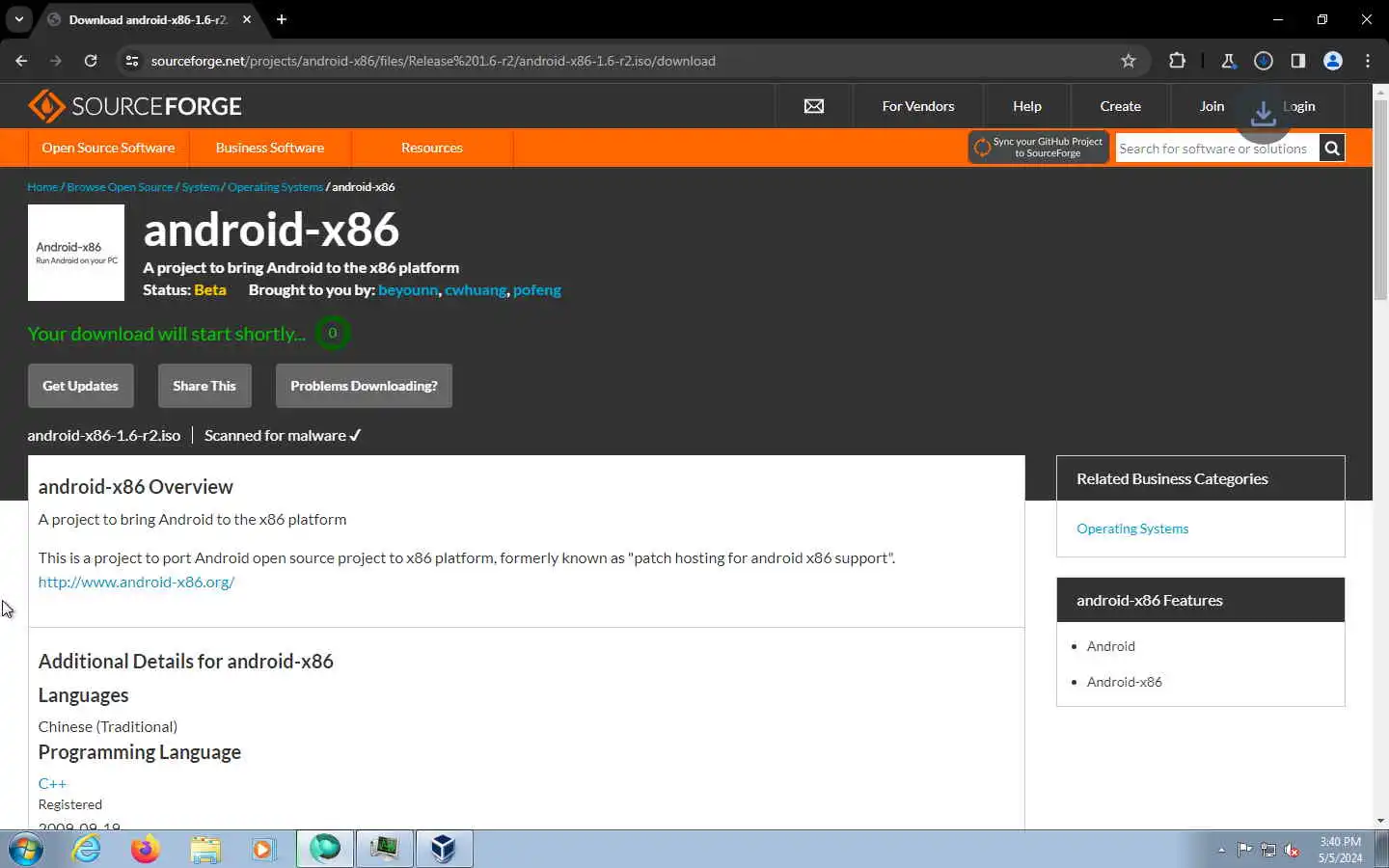
Task: Show hidden tray icons arrow
Action: (x=1221, y=850)
